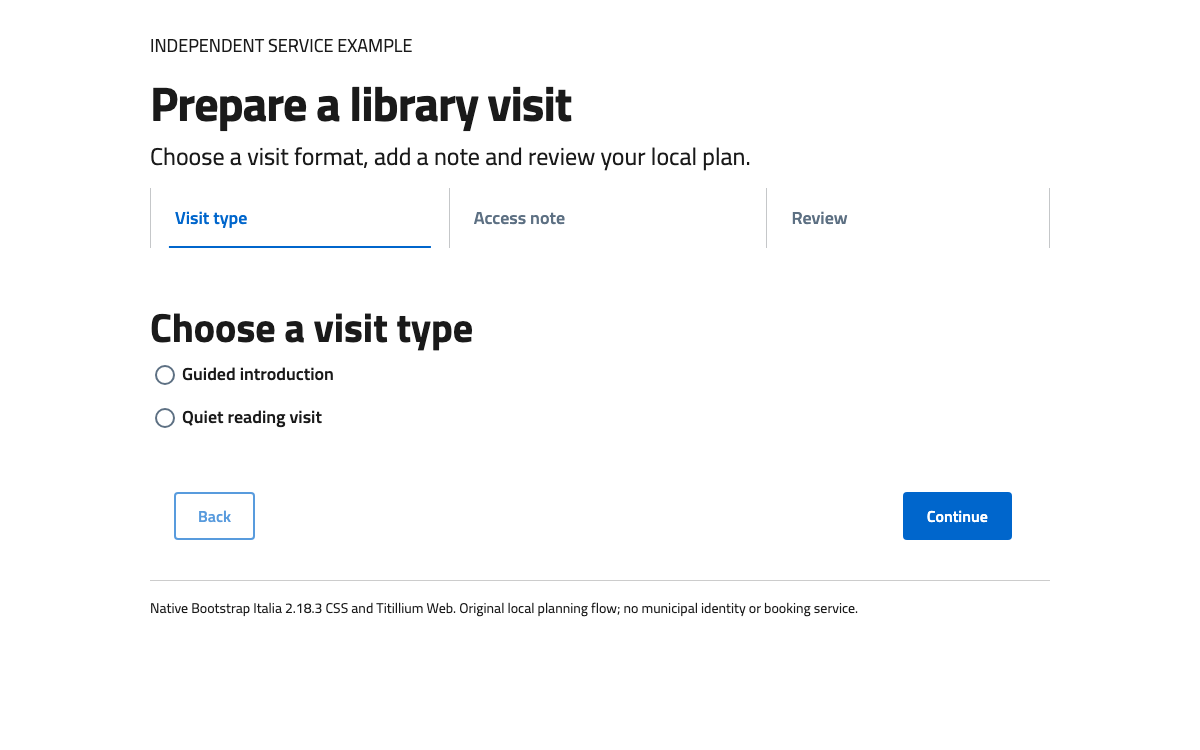The height and width of the screenshot is (750, 1200).
Task: Click the Choose a visit type heading
Action: point(311,328)
